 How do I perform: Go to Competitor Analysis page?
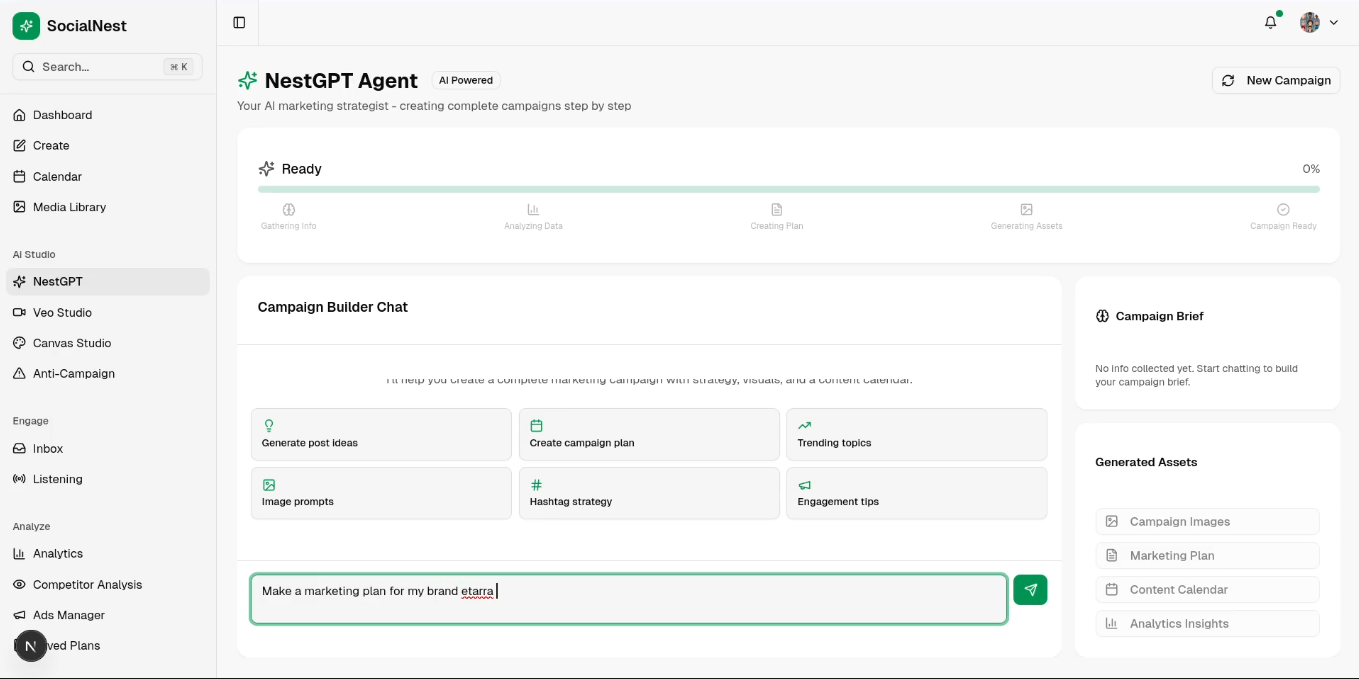(x=87, y=584)
